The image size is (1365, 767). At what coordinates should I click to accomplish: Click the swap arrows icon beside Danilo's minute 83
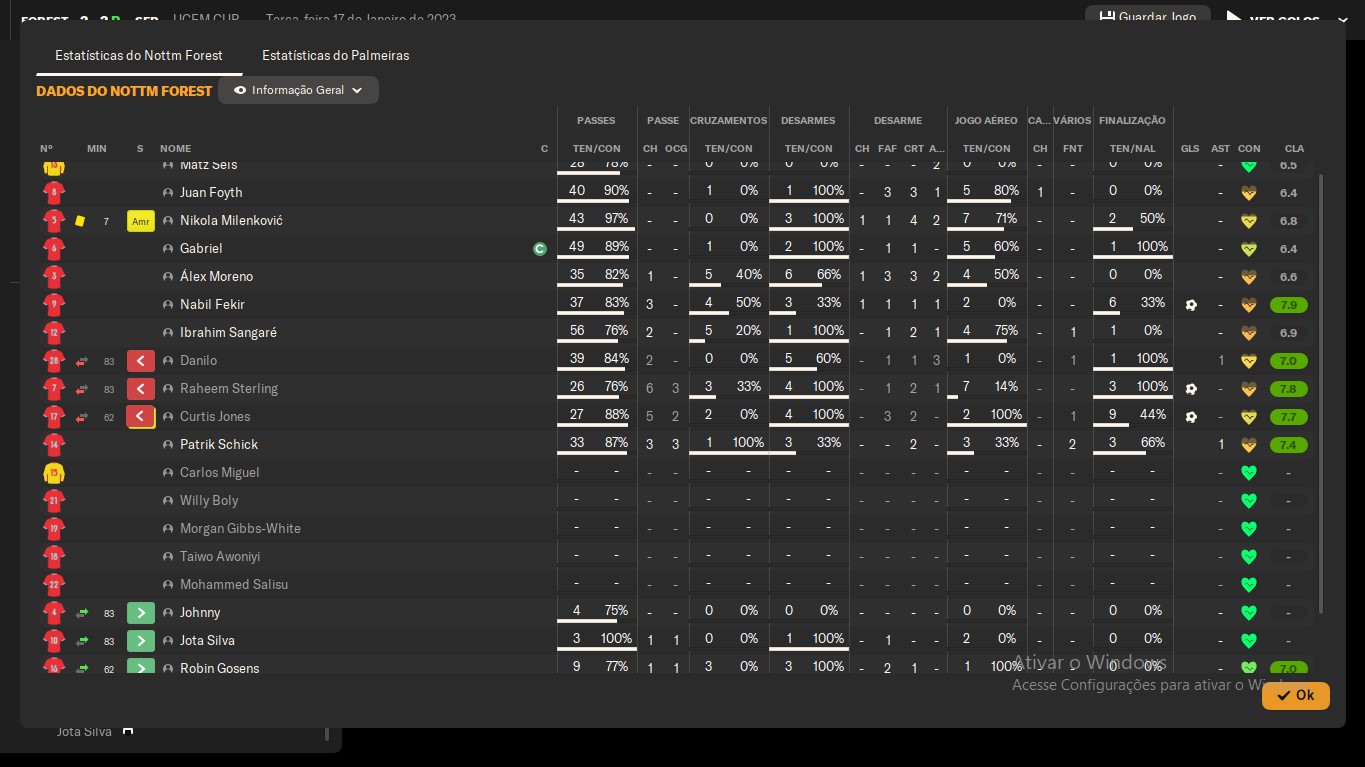pyautogui.click(x=82, y=361)
